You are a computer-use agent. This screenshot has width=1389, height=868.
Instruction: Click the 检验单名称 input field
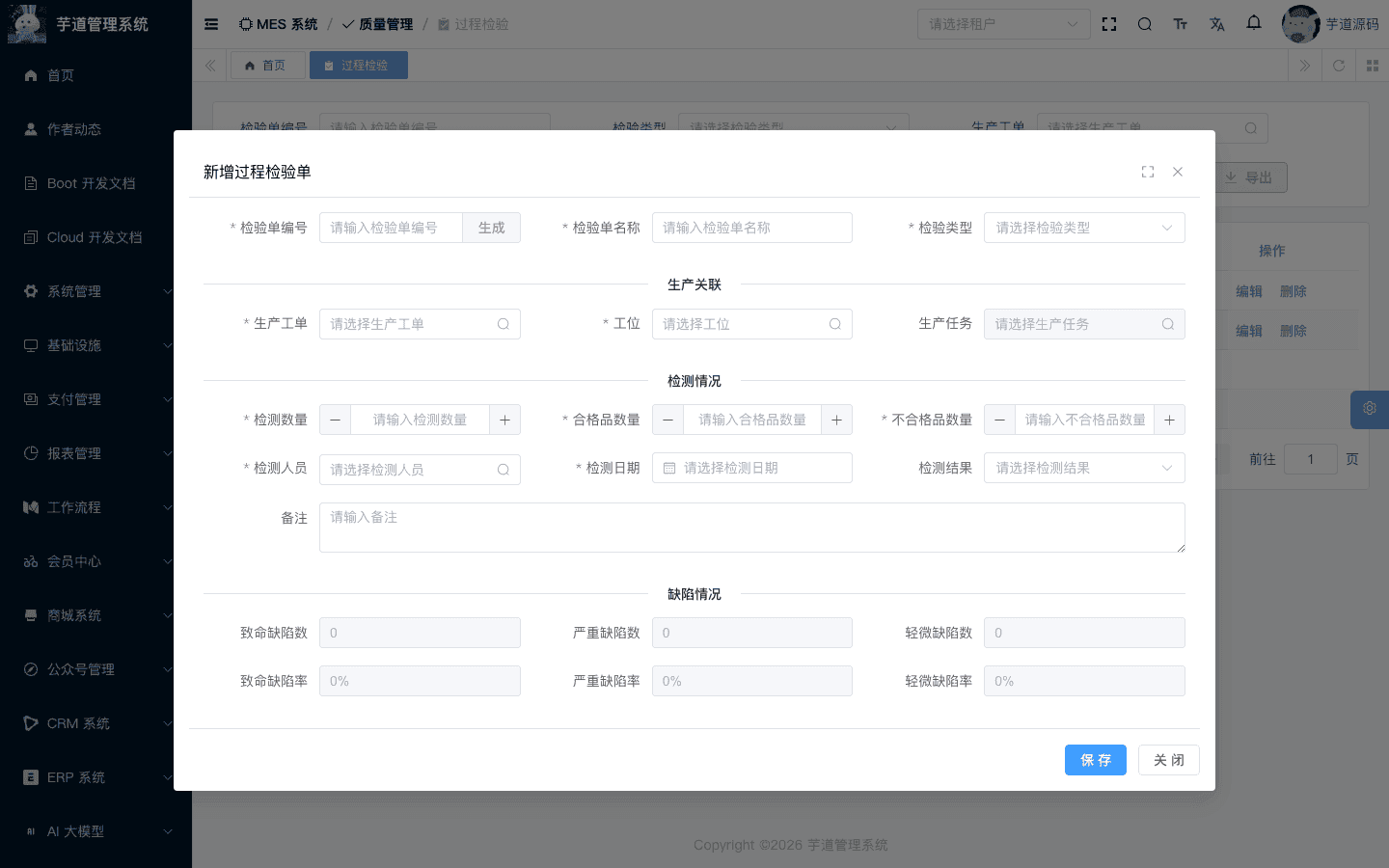[751, 228]
